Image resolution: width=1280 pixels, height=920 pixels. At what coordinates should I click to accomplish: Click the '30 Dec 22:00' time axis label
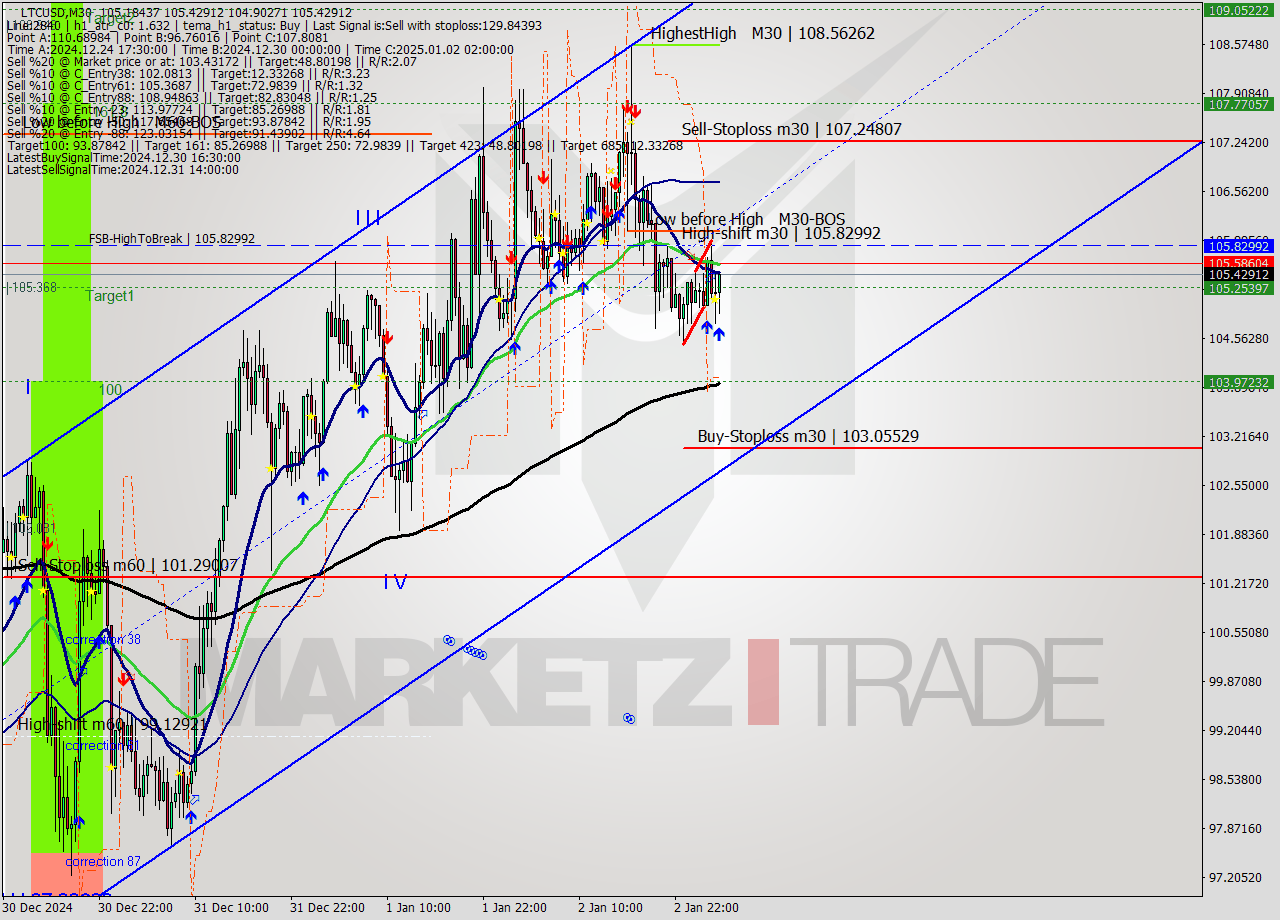point(135,908)
